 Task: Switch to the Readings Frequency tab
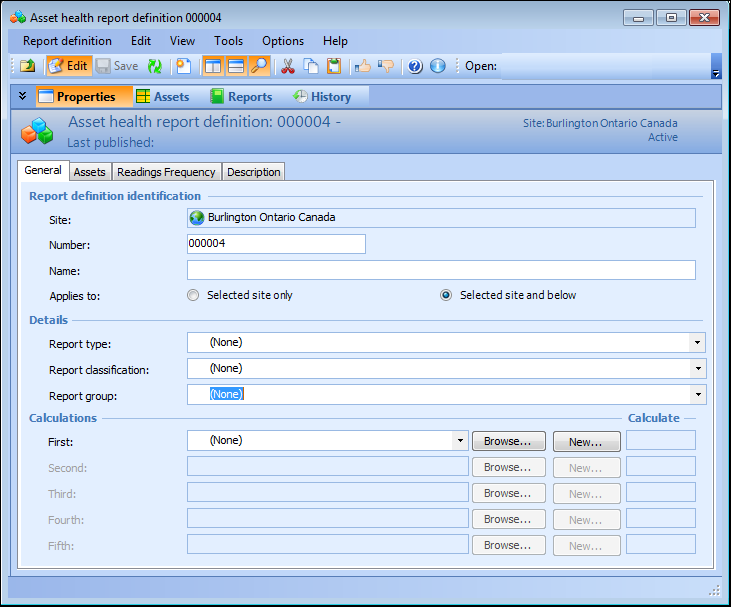click(166, 172)
